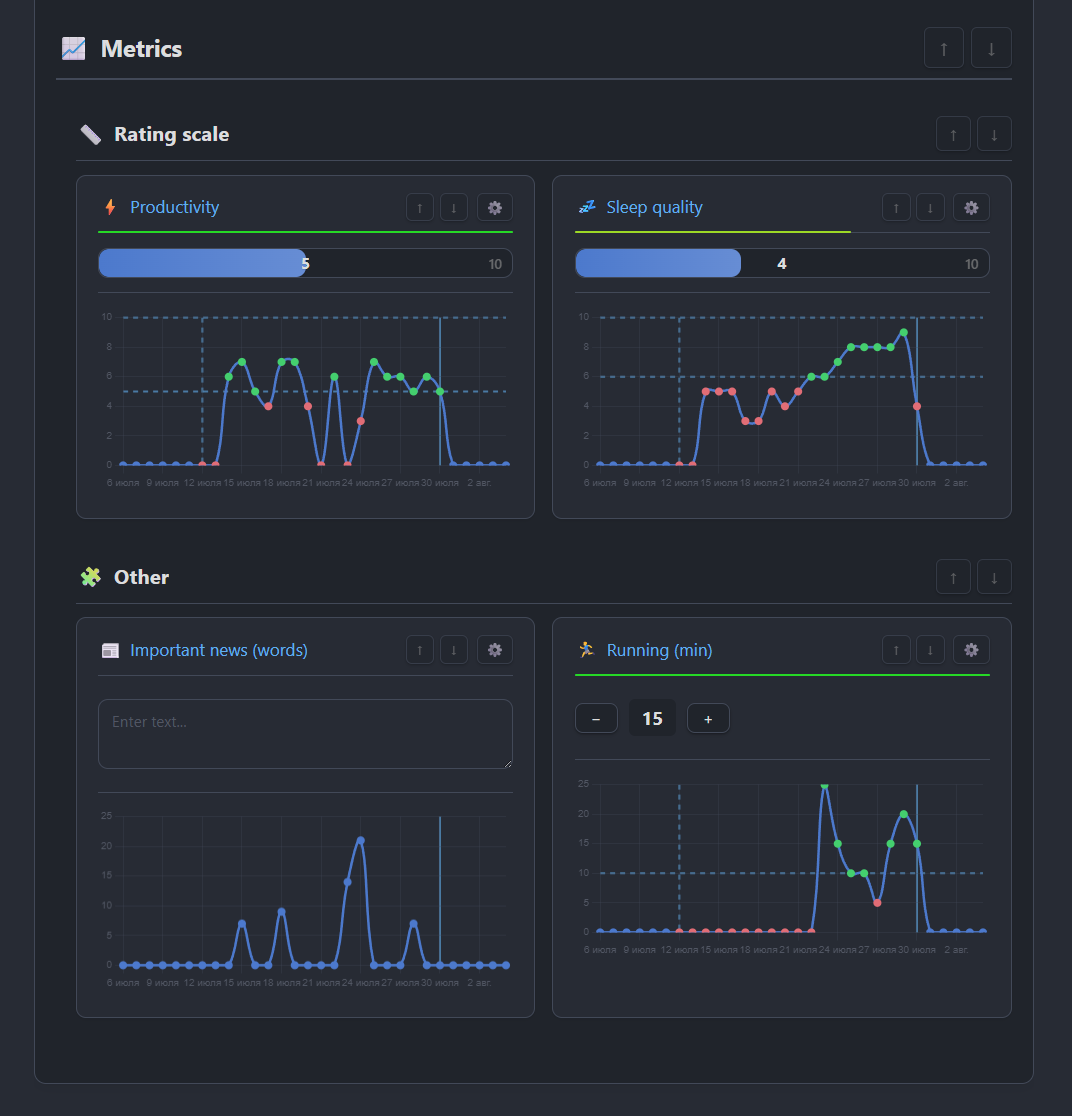The image size is (1072, 1116).
Task: Move Metrics section down
Action: [991, 48]
